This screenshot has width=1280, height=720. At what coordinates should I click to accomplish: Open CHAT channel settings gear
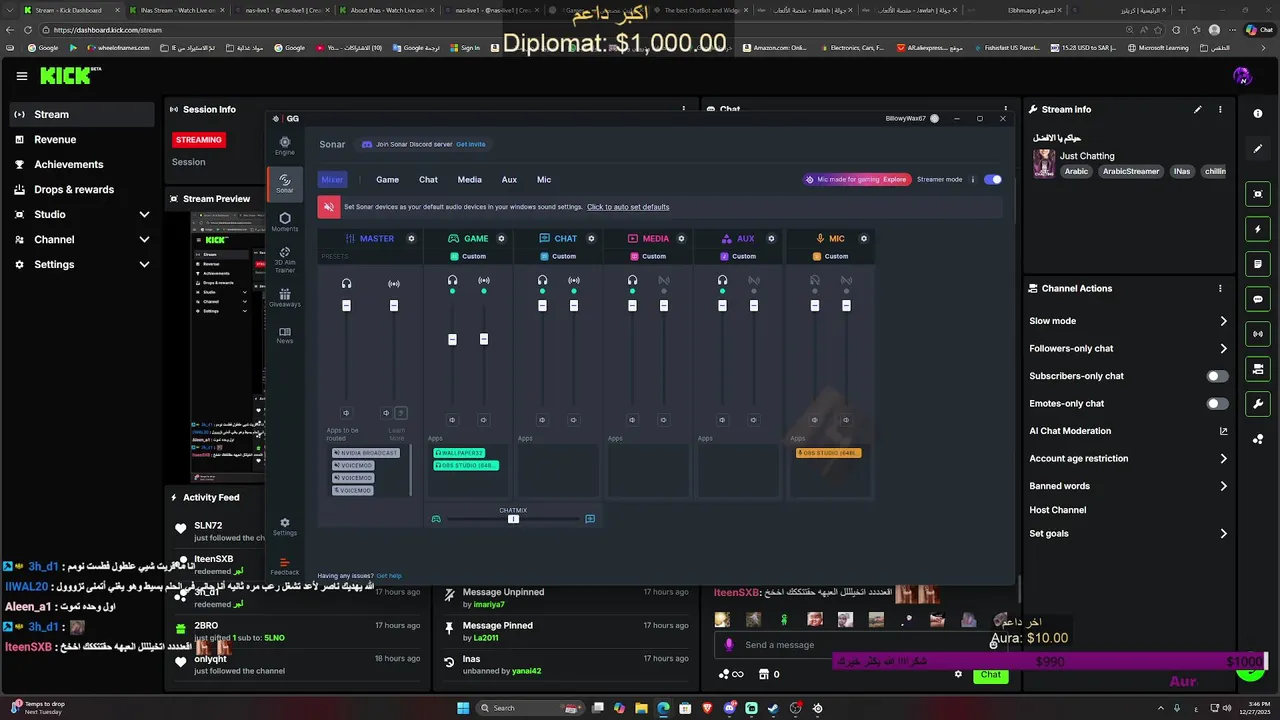pyautogui.click(x=591, y=239)
